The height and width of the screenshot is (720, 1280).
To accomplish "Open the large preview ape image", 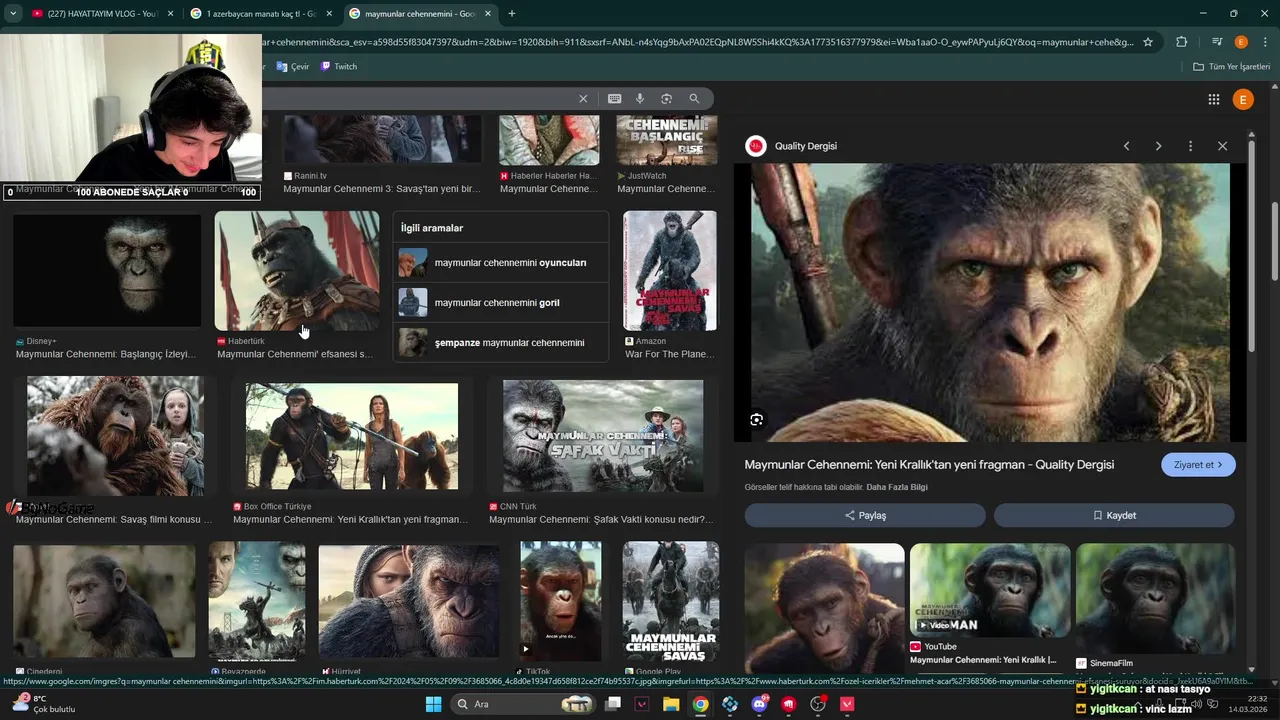I will tap(990, 303).
